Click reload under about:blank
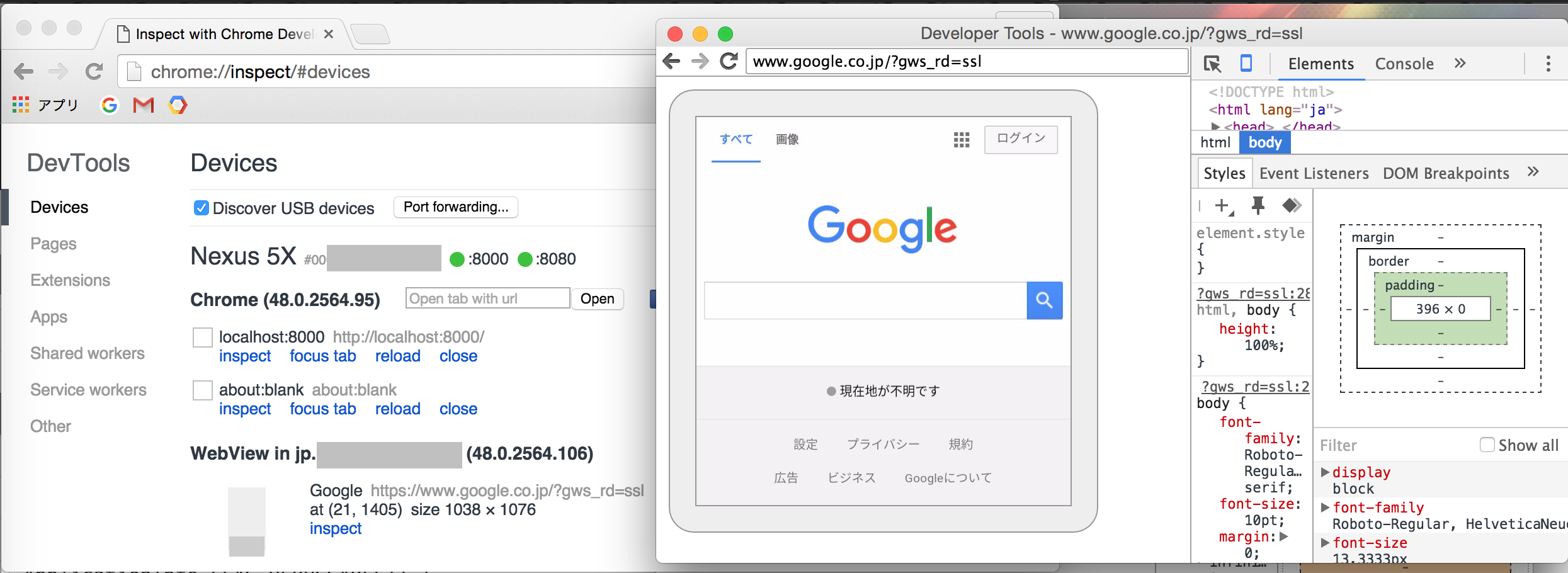The height and width of the screenshot is (573, 1568). point(397,409)
